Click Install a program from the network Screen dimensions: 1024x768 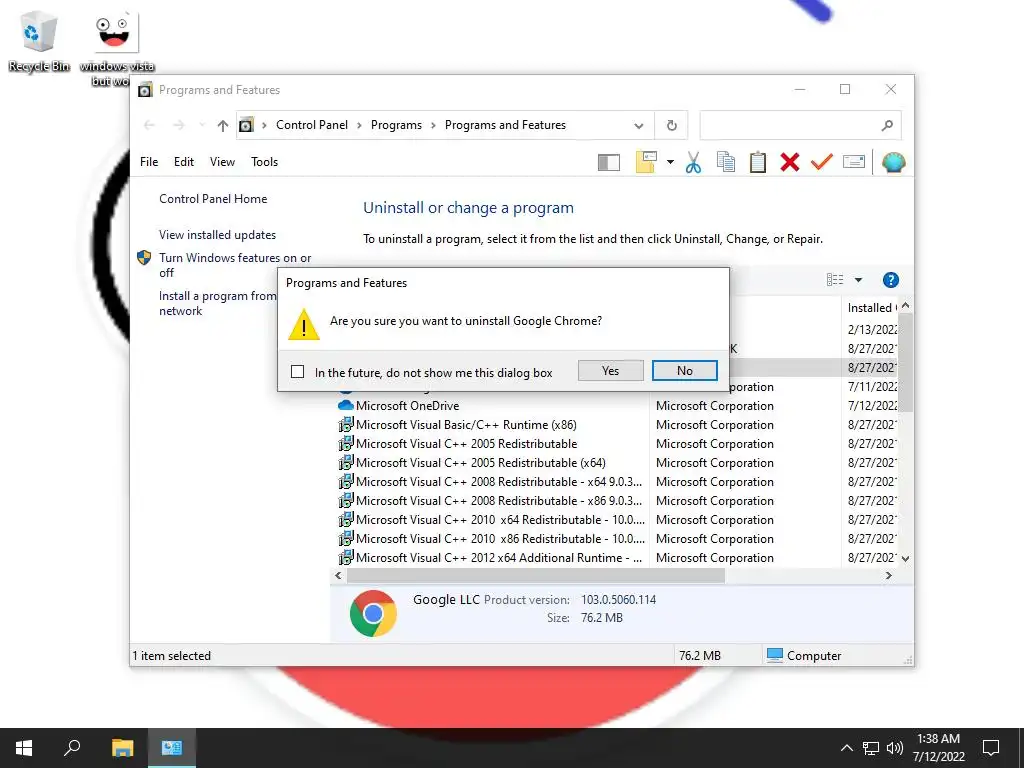pyautogui.click(x=217, y=304)
